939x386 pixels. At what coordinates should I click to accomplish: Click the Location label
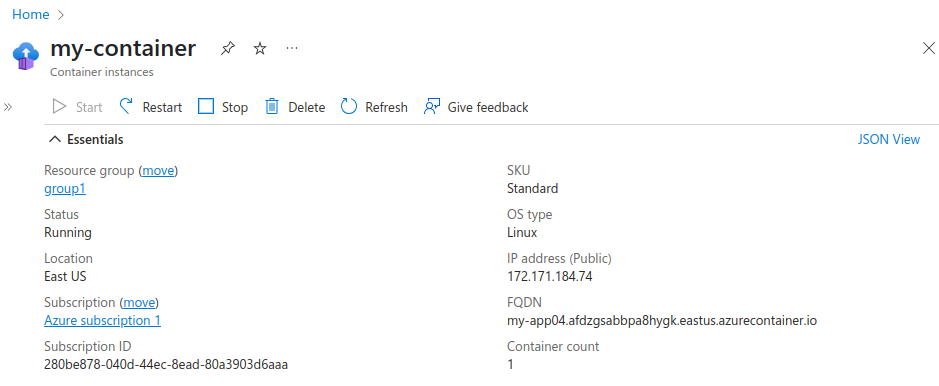click(x=68, y=259)
